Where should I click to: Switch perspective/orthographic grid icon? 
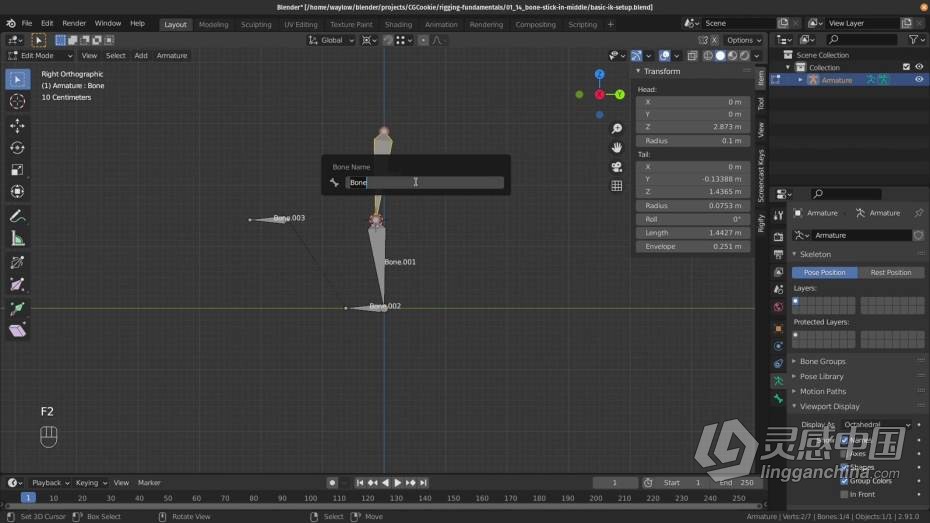point(617,186)
